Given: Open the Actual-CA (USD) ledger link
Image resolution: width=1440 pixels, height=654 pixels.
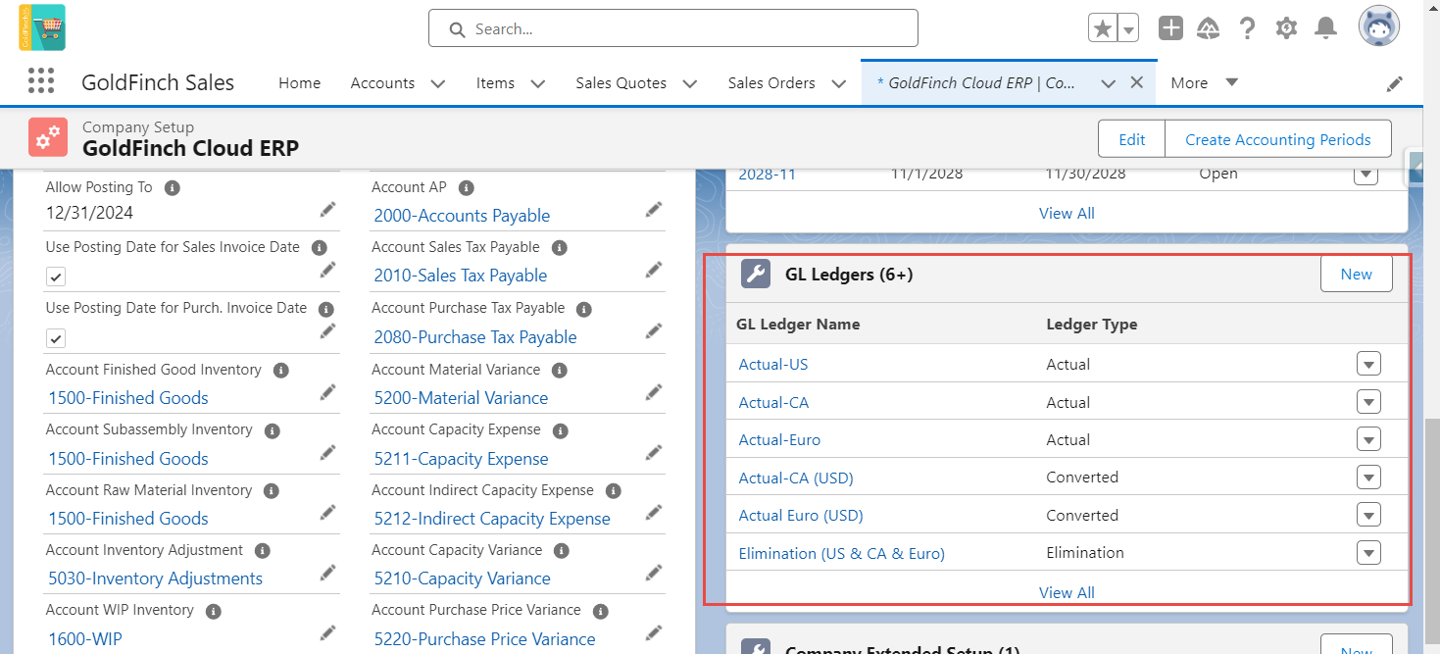Looking at the screenshot, I should coord(796,478).
